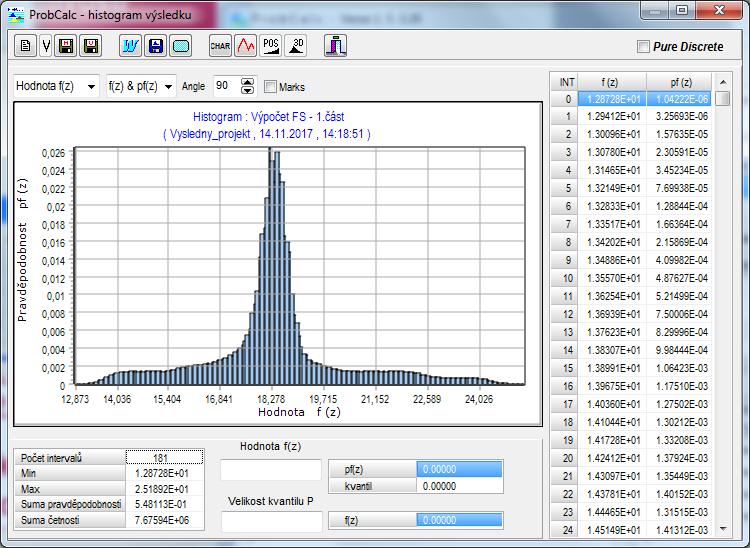Click the INT column header
This screenshot has height=548, width=750.
pos(564,82)
